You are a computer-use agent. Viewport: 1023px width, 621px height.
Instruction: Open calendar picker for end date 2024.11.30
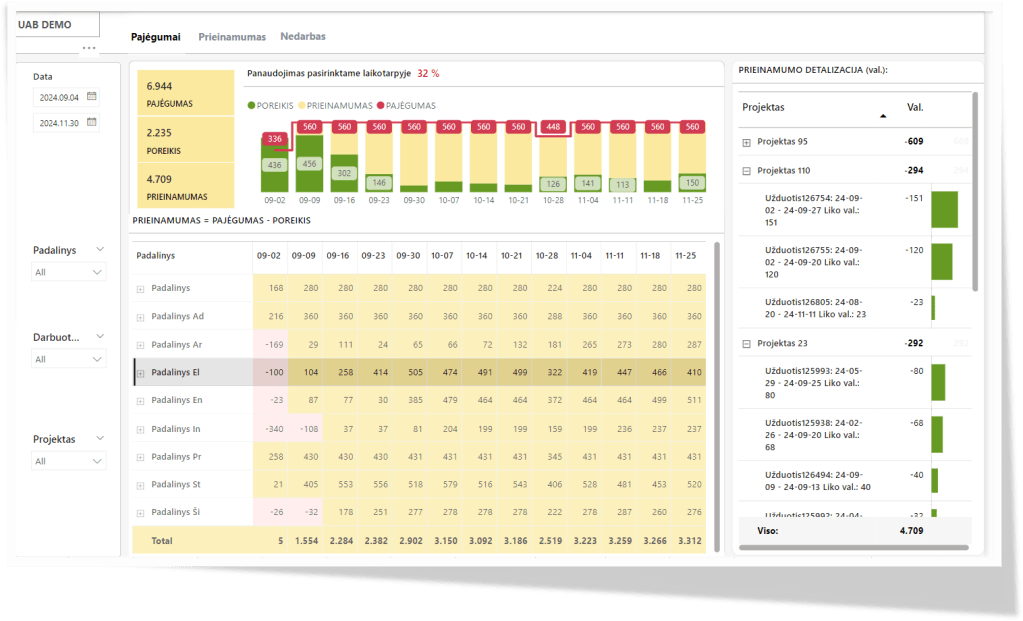(91, 122)
